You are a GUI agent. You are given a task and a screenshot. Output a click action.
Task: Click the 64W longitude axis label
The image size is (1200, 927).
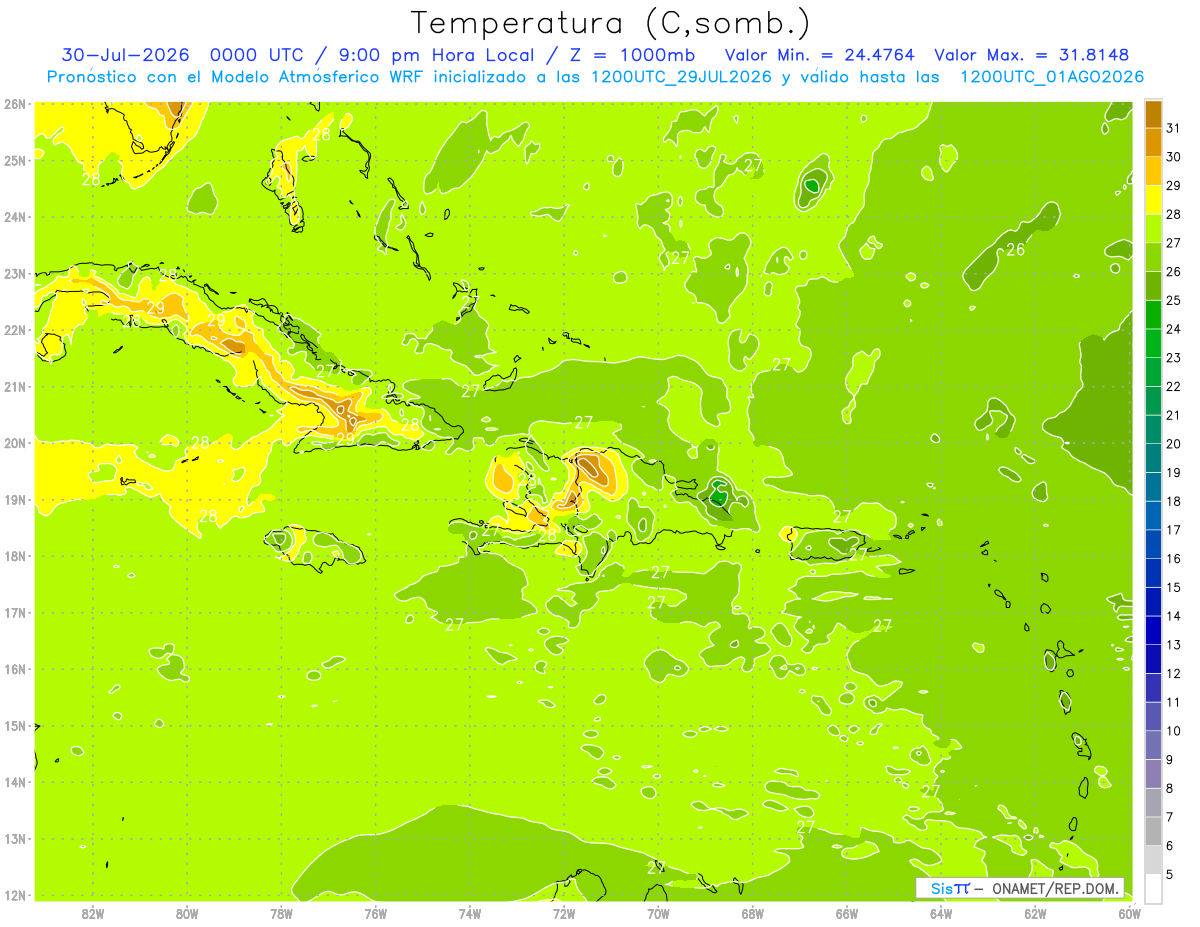[x=941, y=913]
